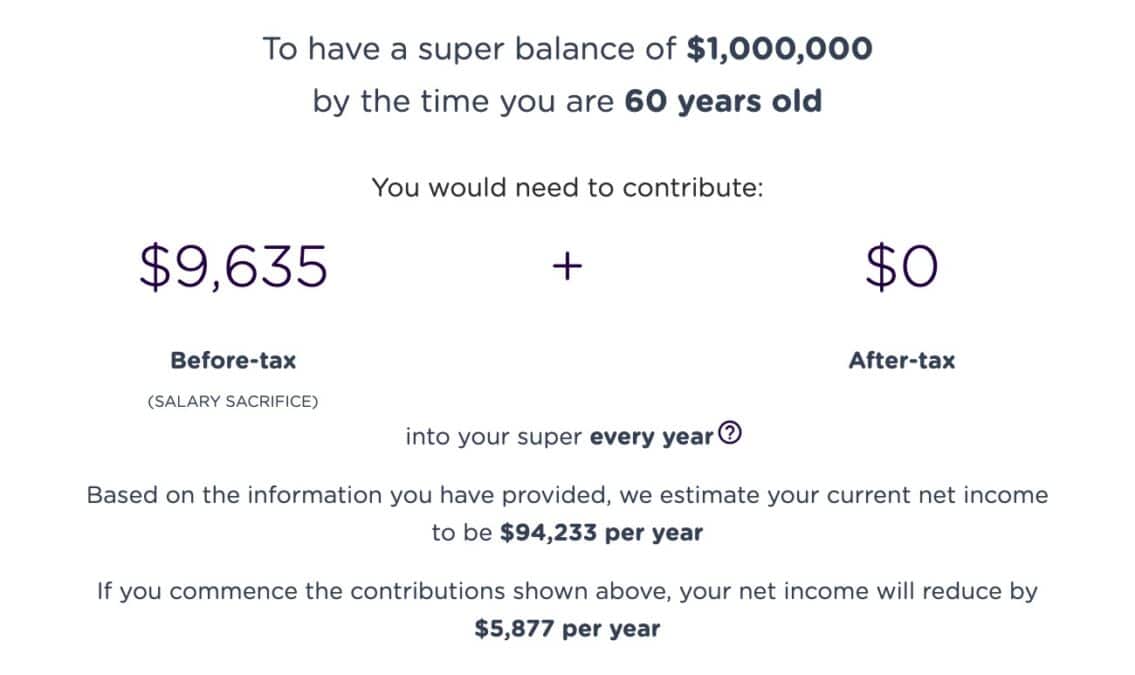Viewport: 1135px width, 675px height.
Task: Click the $94,233 per year income figure
Action: point(601,533)
